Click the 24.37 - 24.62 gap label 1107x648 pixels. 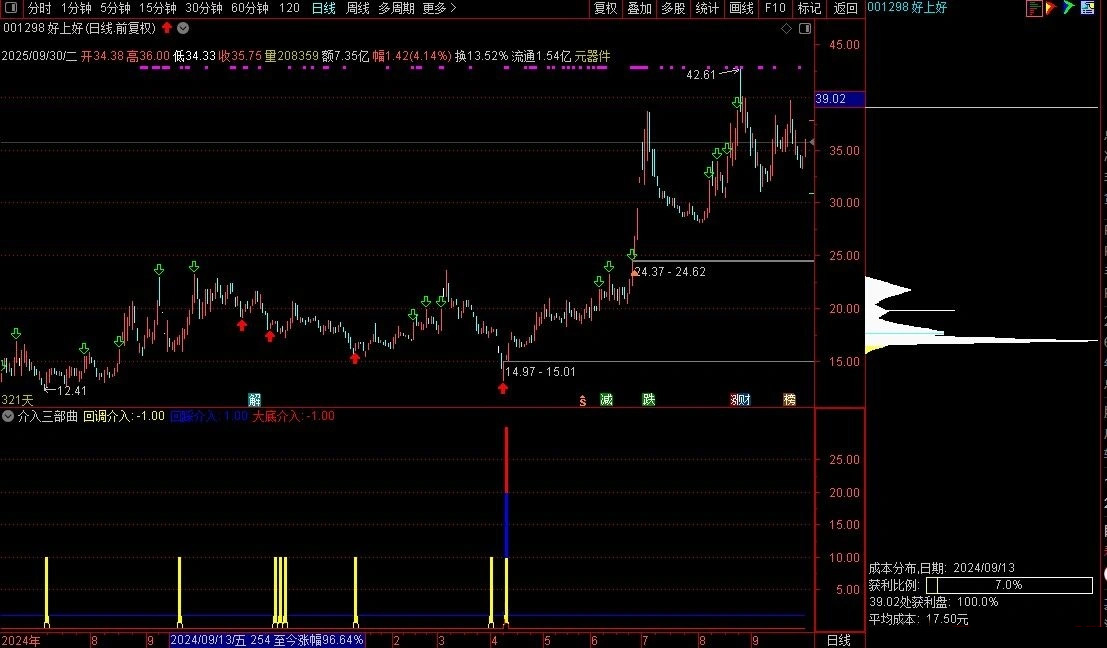670,272
